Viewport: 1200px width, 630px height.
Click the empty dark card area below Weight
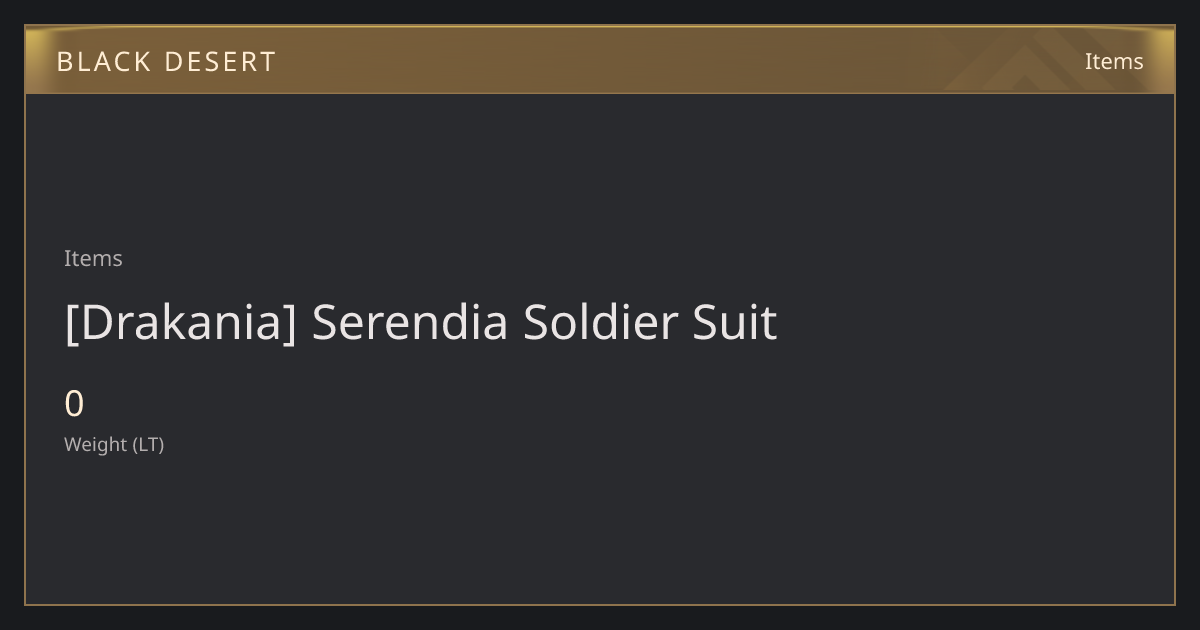(600, 530)
